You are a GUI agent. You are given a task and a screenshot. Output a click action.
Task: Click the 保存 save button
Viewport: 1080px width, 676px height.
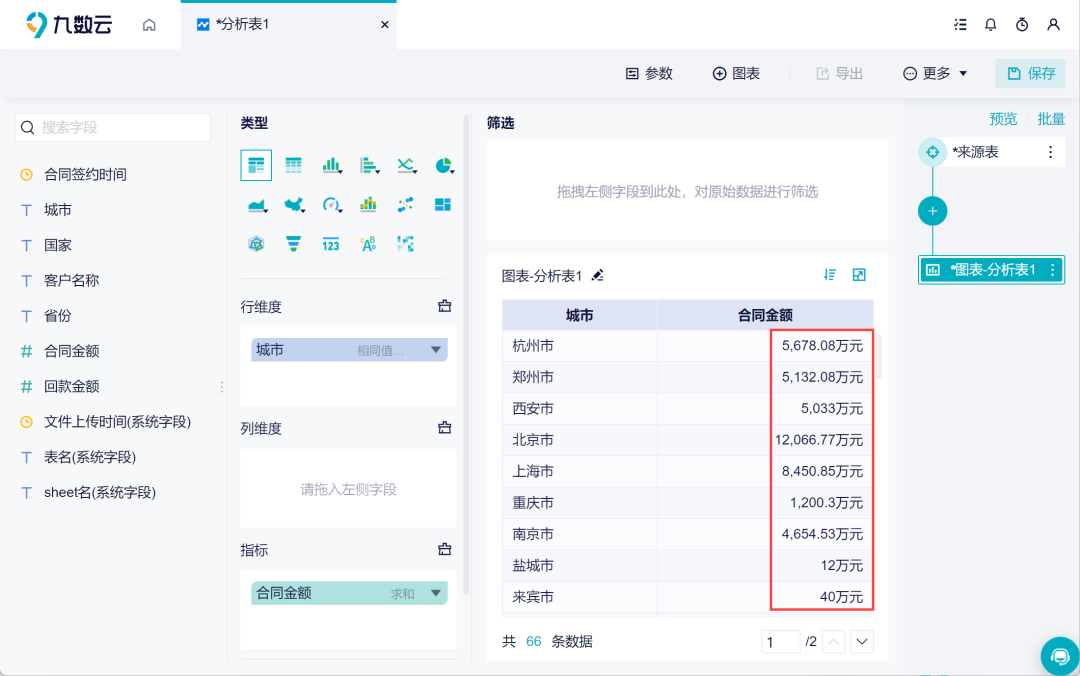(1031, 73)
